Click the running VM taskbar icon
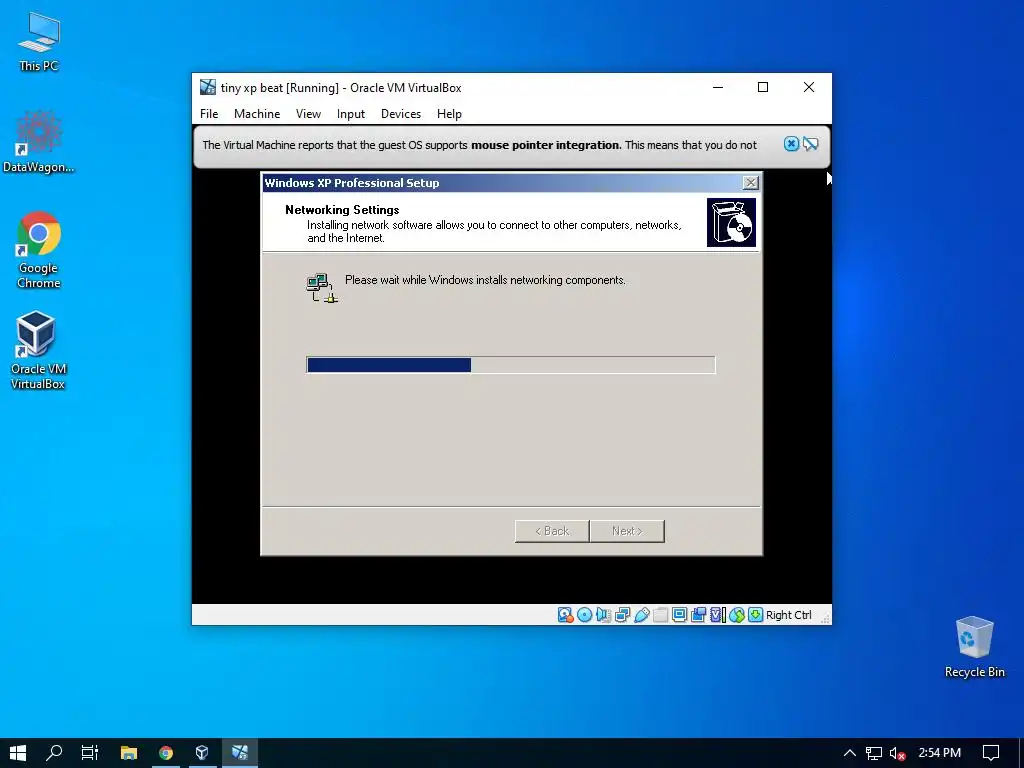Screen dimensions: 1024x768 240,753
